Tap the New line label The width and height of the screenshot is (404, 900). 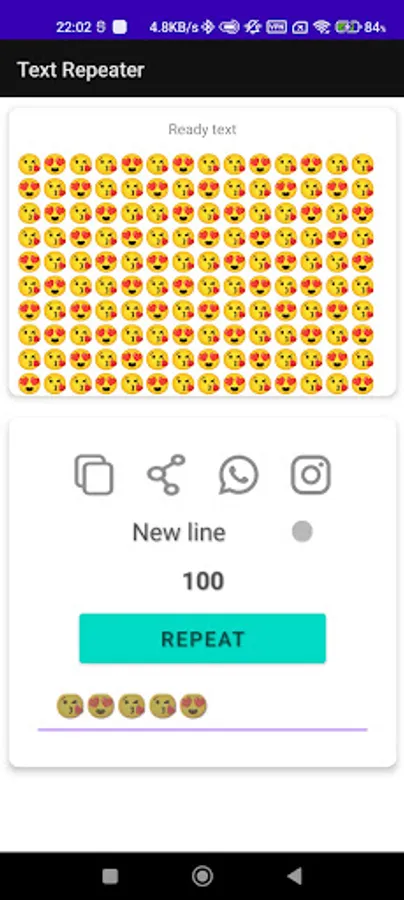click(x=179, y=532)
